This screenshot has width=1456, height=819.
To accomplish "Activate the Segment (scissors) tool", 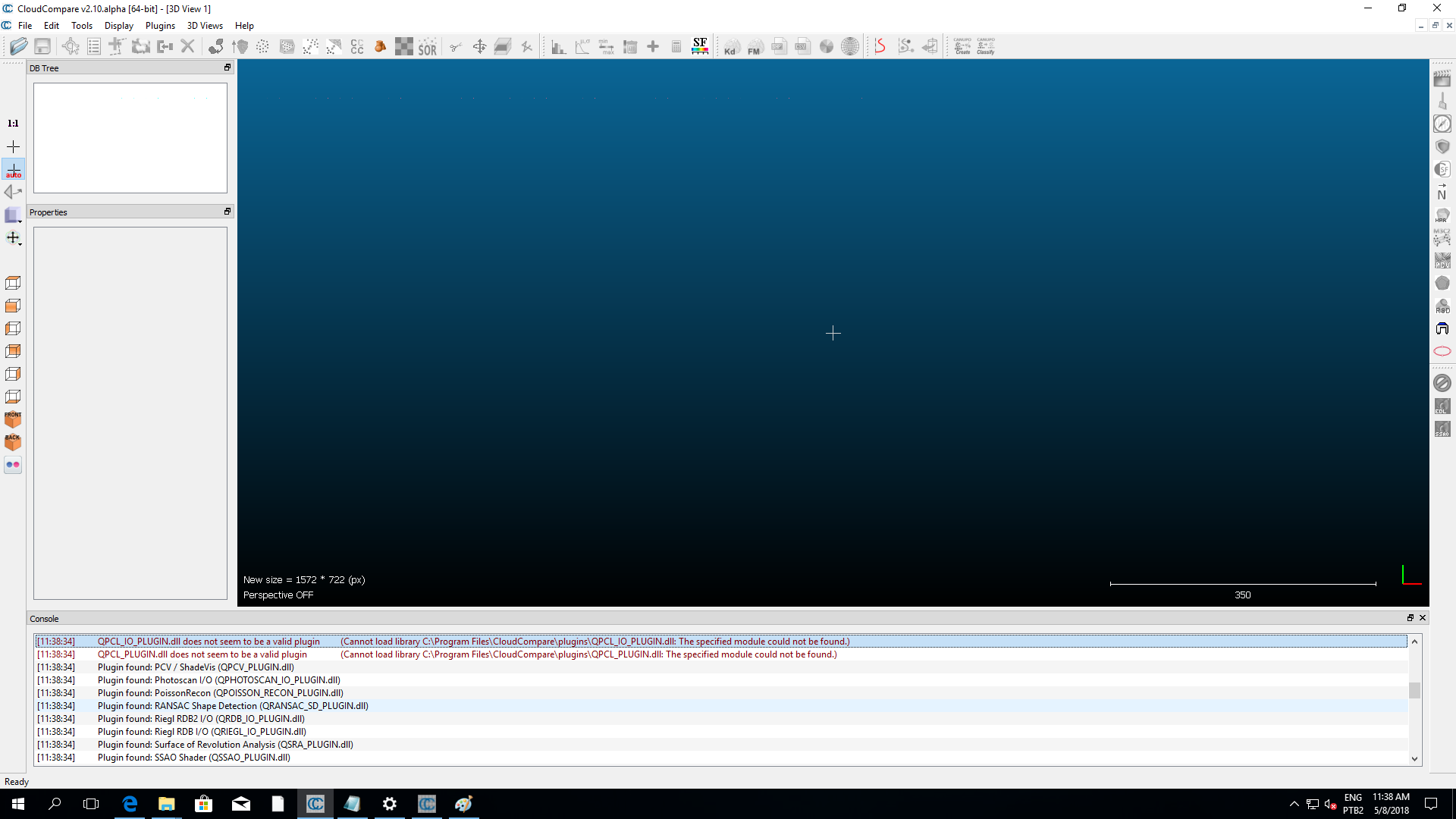I will [x=455, y=46].
